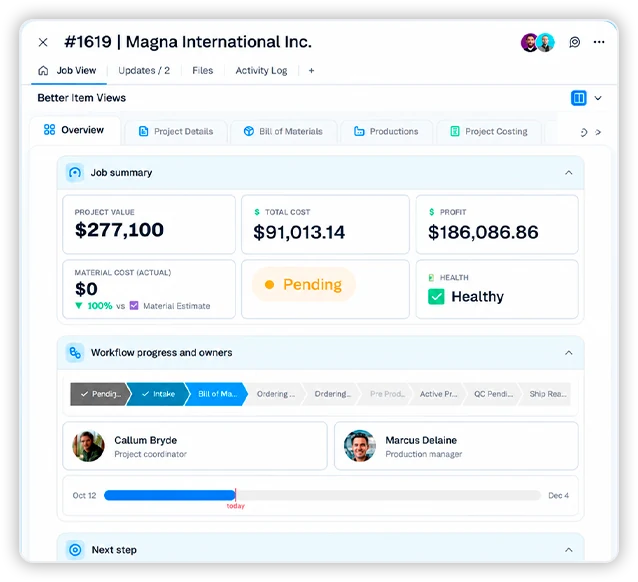The width and height of the screenshot is (638, 582).
Task: Click the home icon on Job View
Action: tap(43, 70)
